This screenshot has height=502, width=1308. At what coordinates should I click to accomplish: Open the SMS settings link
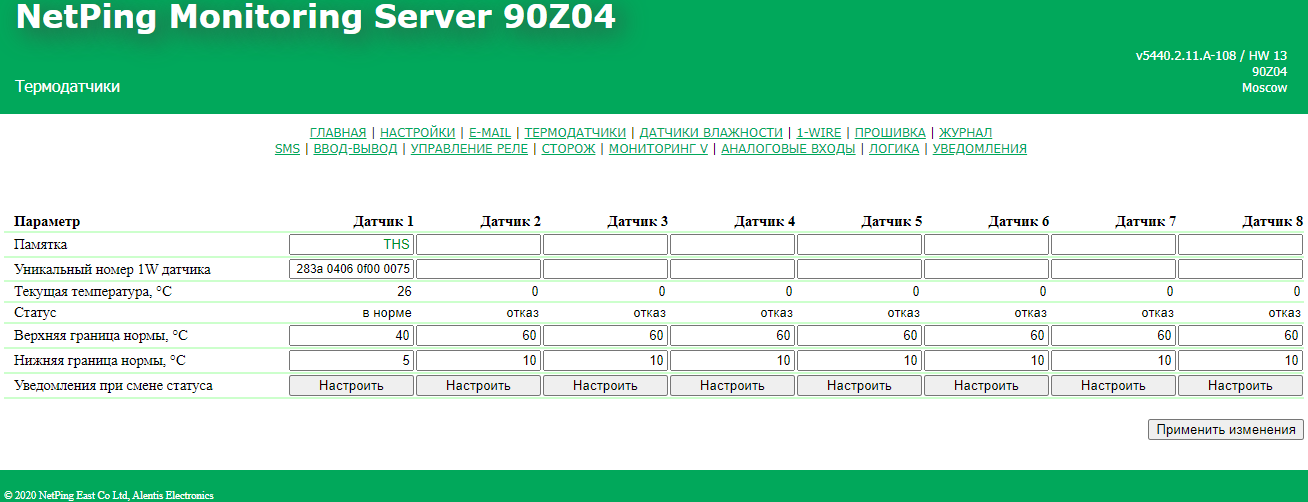click(x=287, y=149)
